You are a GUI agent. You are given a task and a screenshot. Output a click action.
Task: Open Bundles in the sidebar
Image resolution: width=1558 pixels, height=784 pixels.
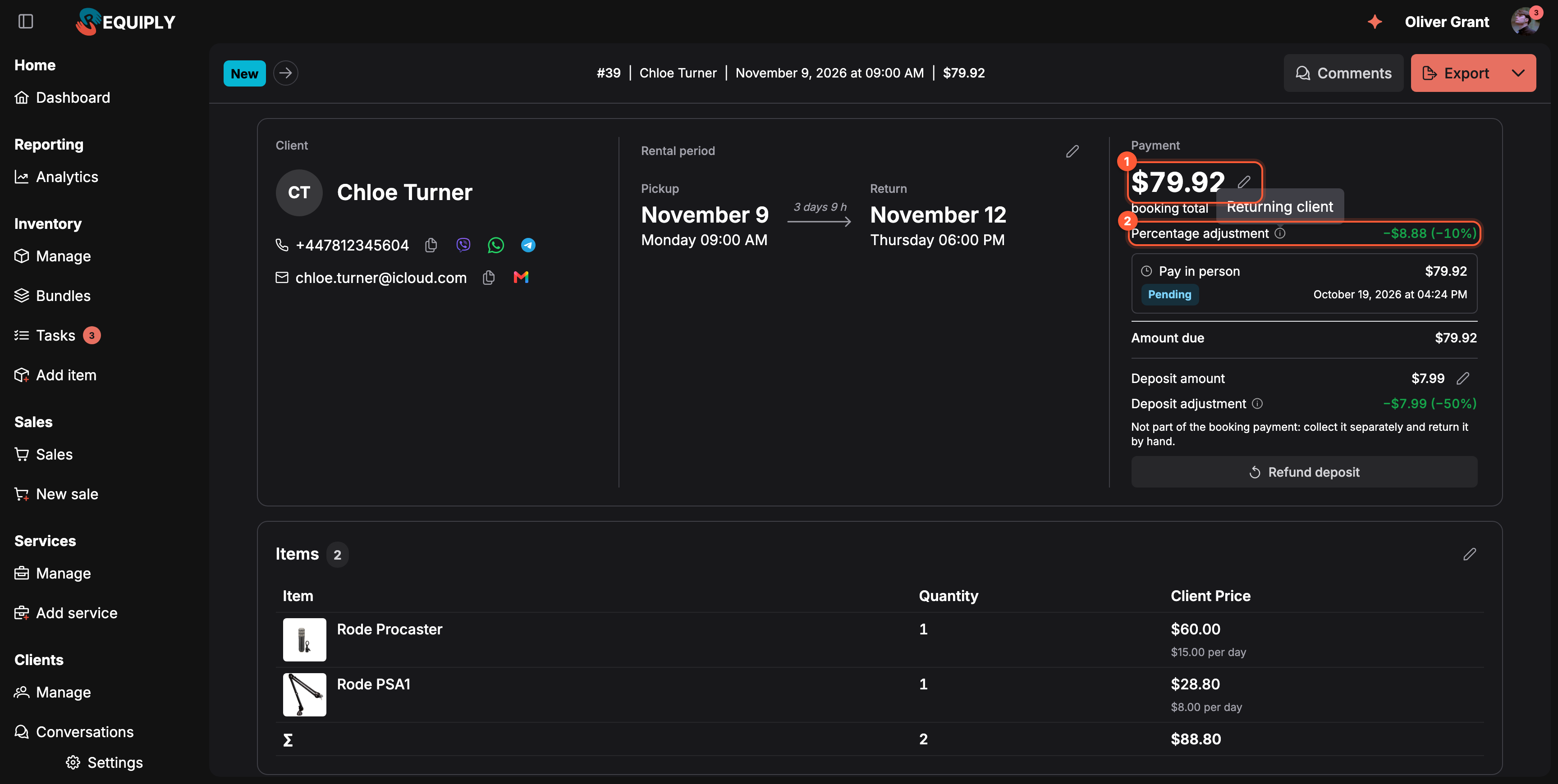[53, 296]
